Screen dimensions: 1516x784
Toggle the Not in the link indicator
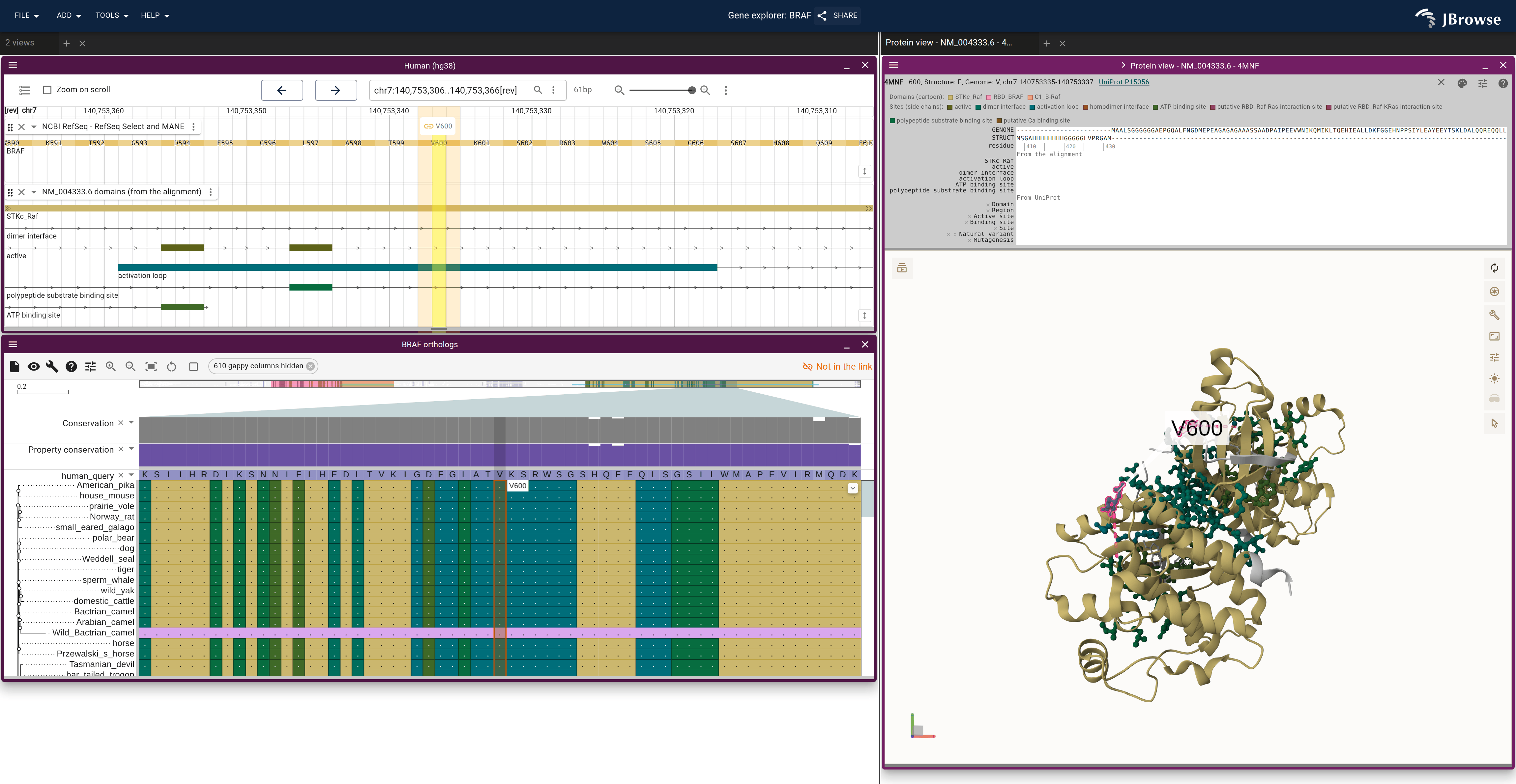tap(837, 366)
